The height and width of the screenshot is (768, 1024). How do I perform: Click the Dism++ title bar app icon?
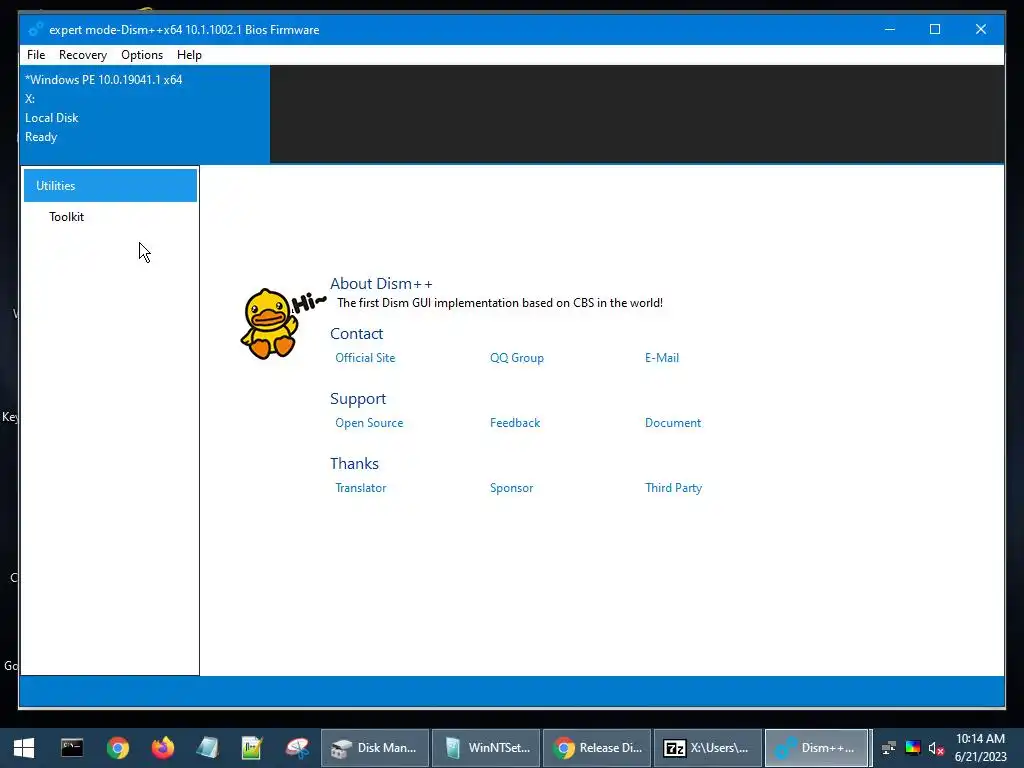pos(36,29)
